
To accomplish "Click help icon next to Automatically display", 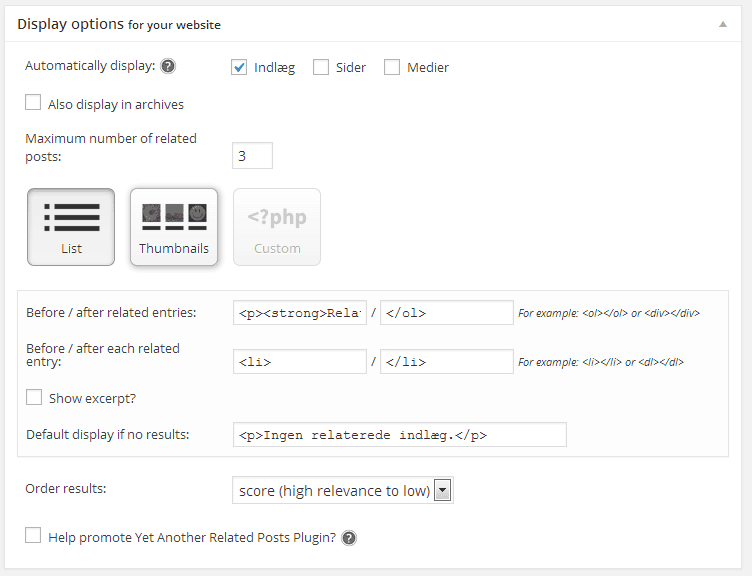I will [168, 66].
